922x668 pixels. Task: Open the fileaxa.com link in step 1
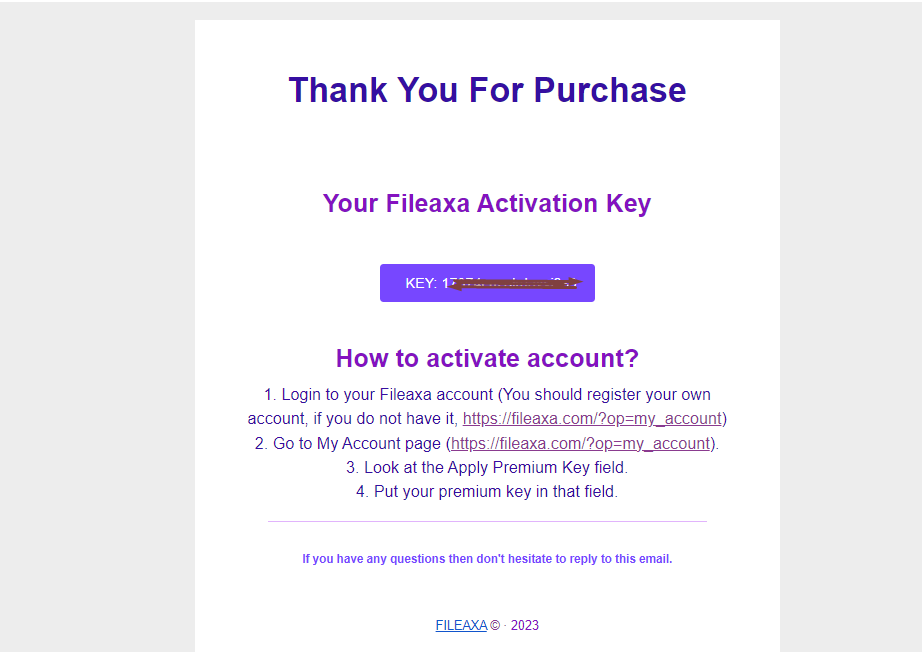coord(591,418)
